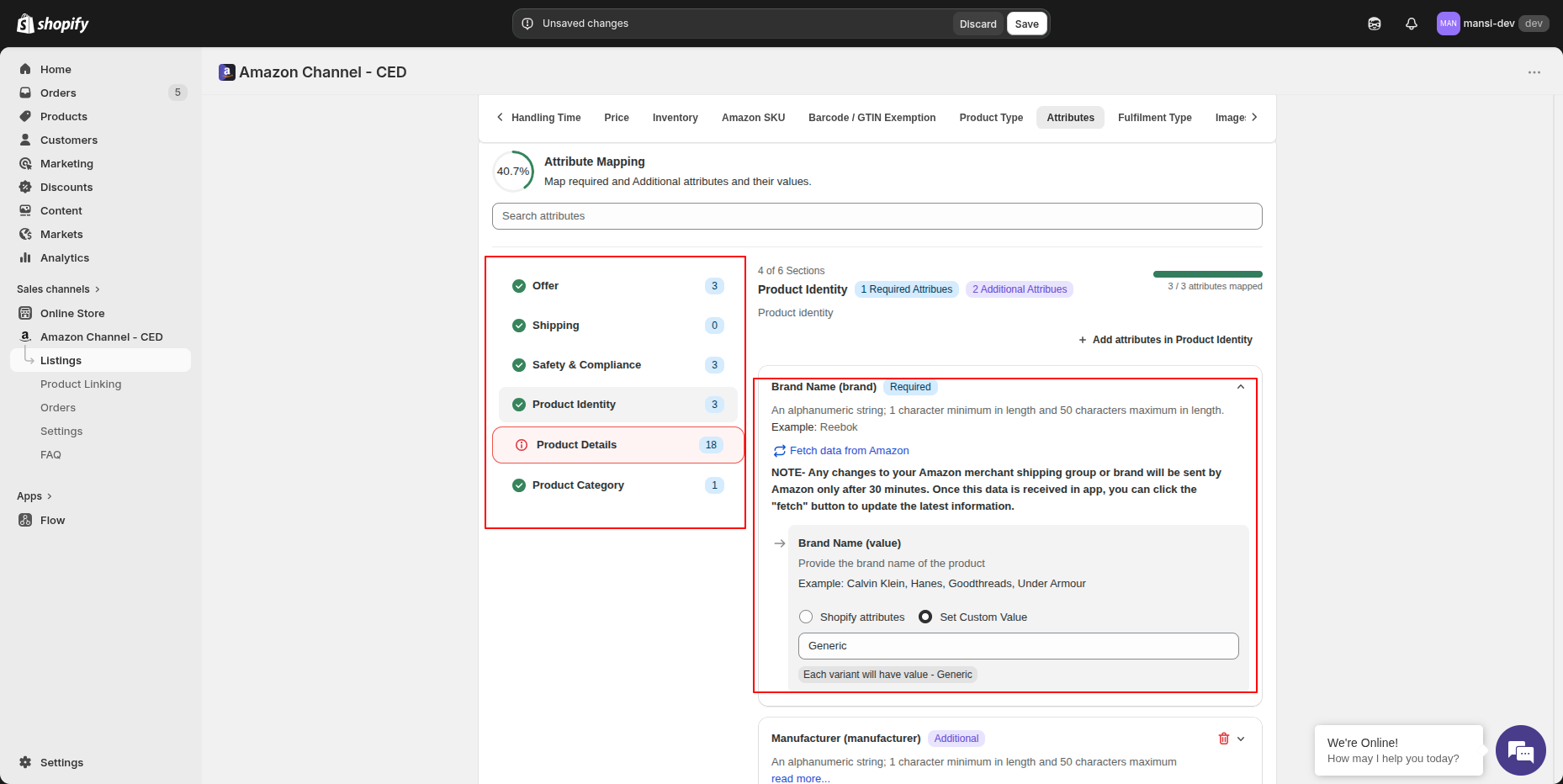
Task: Open the notifications bell
Action: pyautogui.click(x=1412, y=24)
